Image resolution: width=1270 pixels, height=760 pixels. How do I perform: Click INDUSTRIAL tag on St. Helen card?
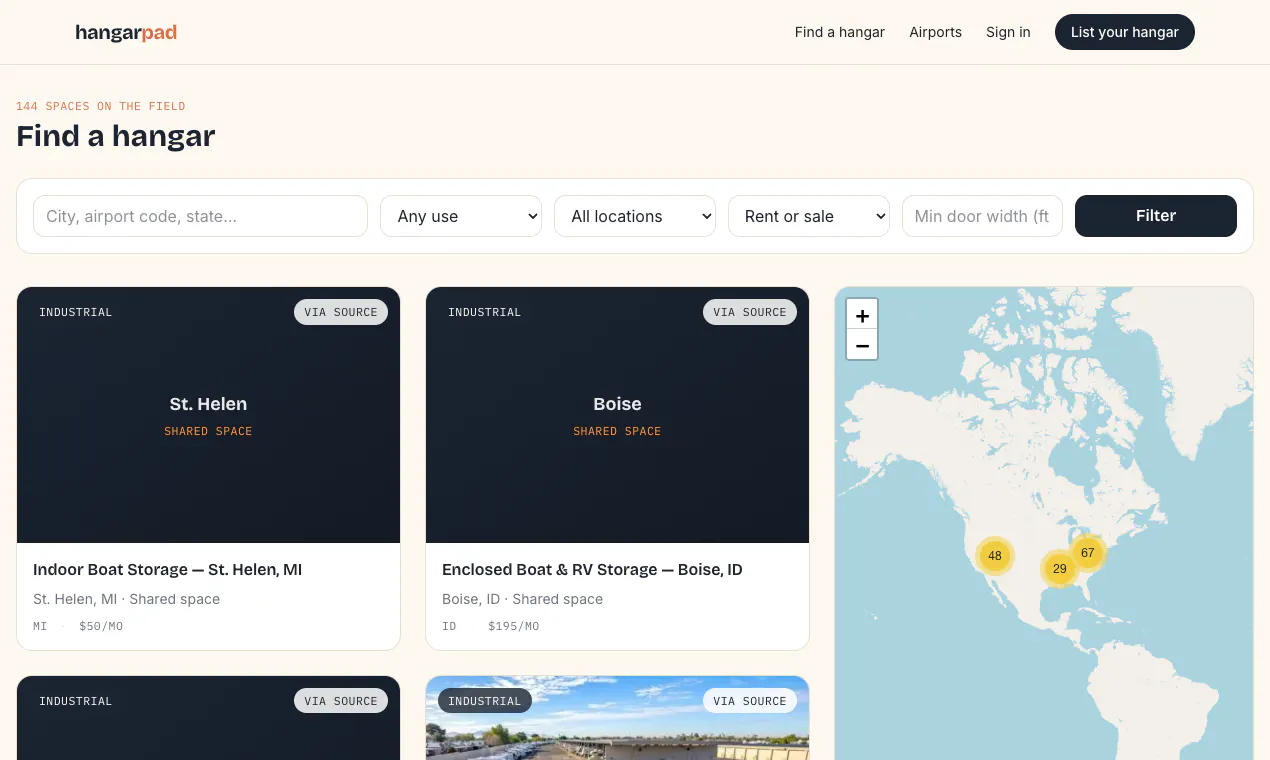point(76,312)
